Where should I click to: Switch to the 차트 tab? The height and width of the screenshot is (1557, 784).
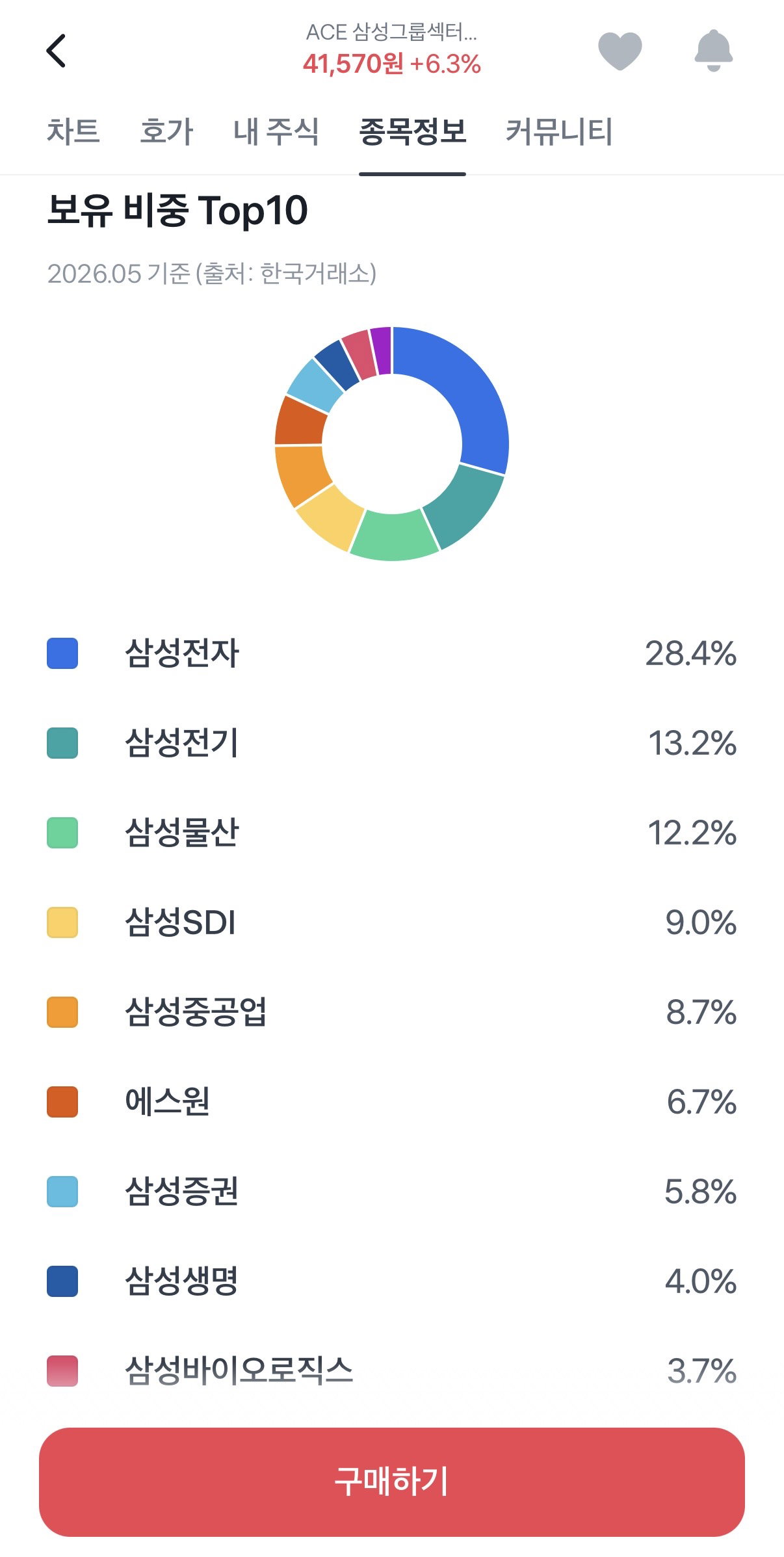(73, 131)
